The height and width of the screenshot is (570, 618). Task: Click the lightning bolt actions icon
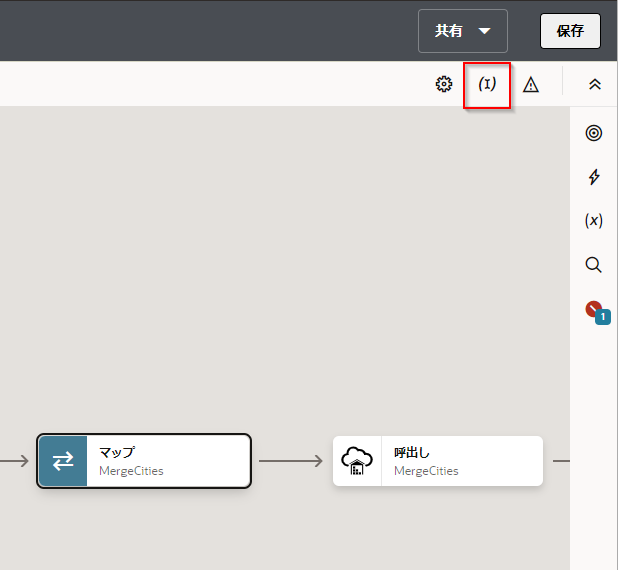594,177
